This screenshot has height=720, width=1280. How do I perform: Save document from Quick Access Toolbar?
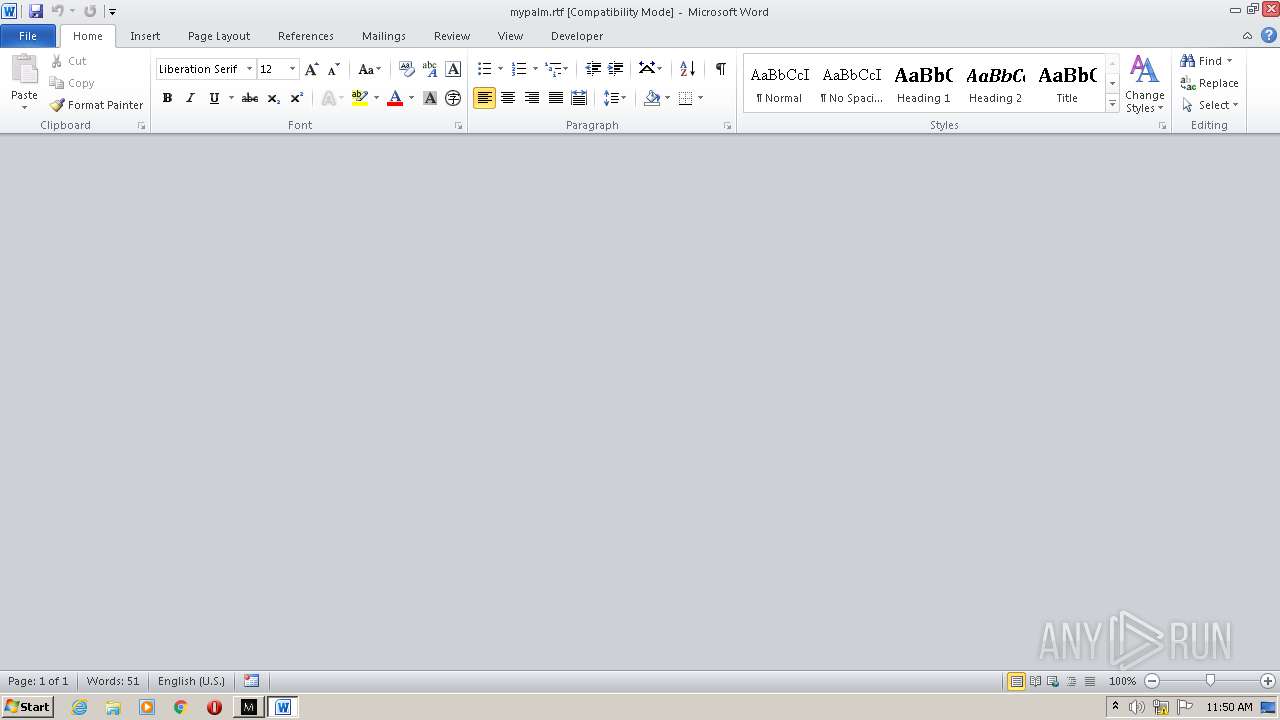coord(36,11)
